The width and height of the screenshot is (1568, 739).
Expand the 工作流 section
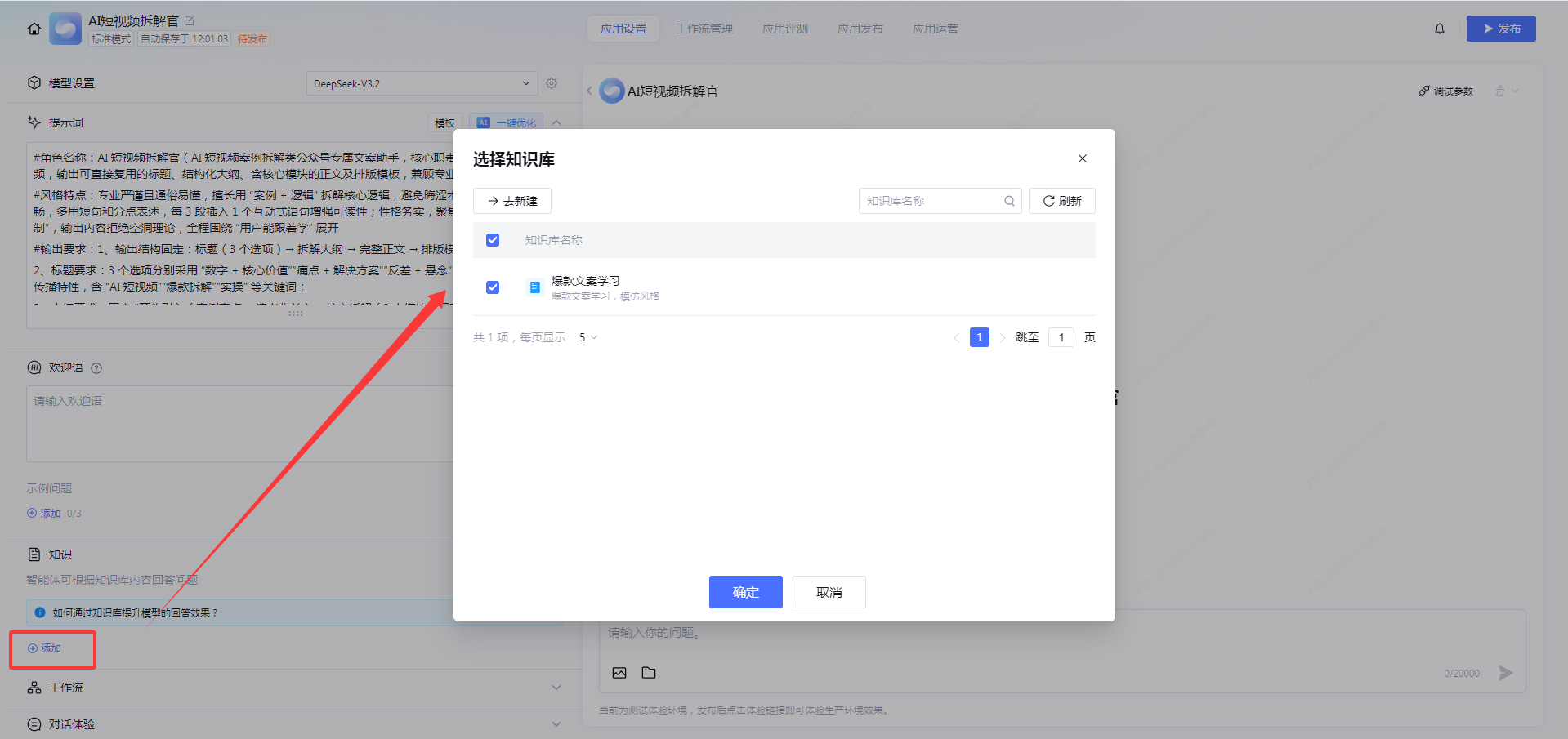click(556, 688)
